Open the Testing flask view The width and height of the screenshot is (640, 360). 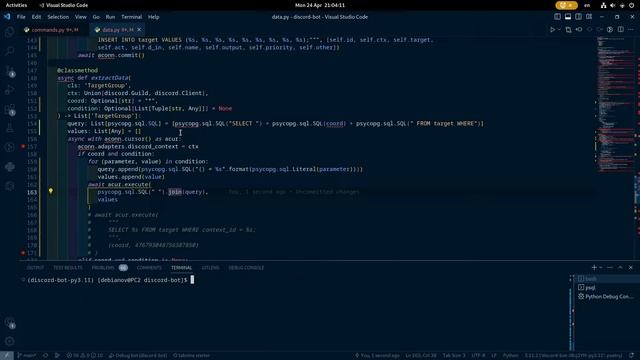click(x=9, y=128)
